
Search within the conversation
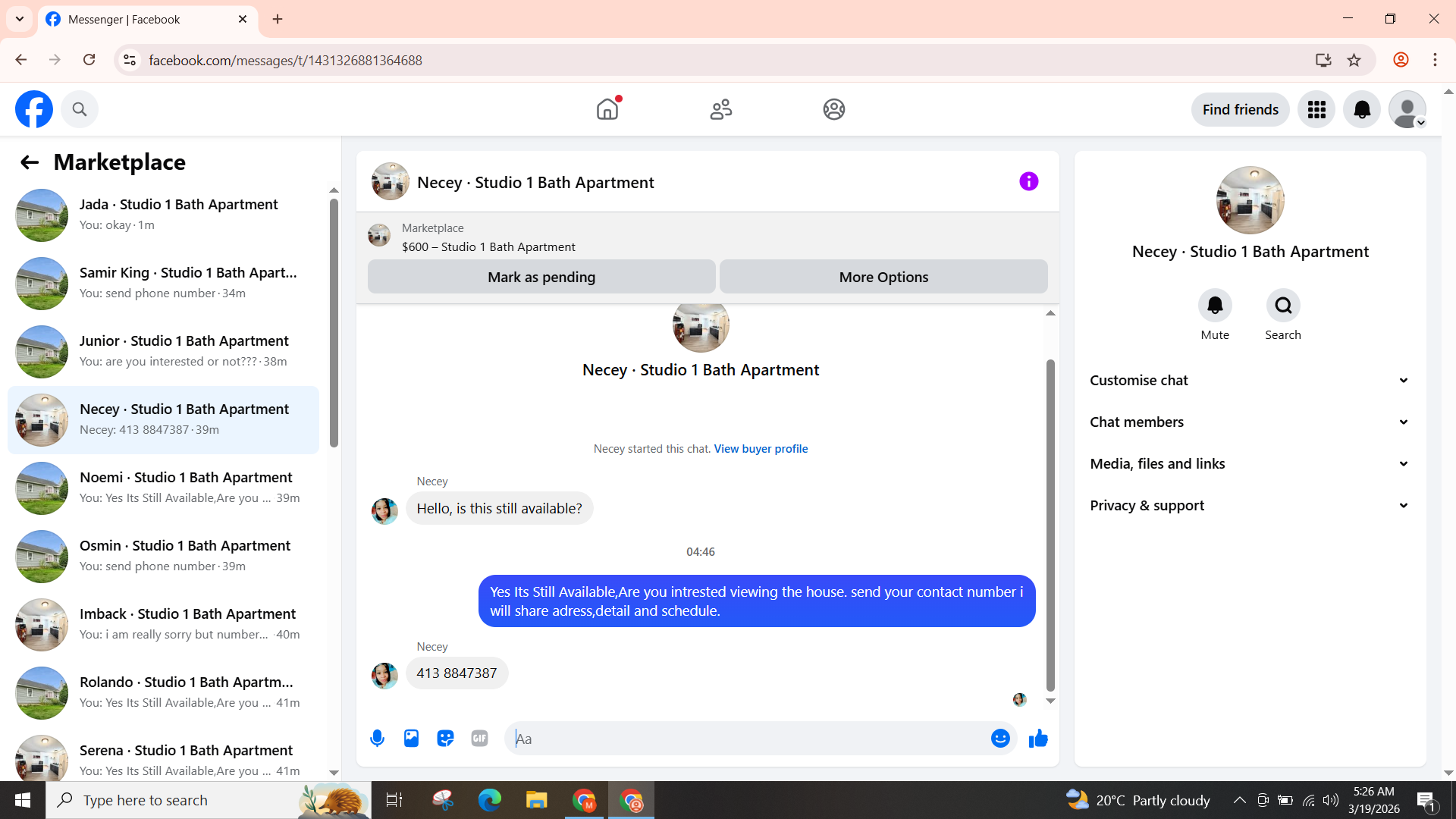[1282, 306]
